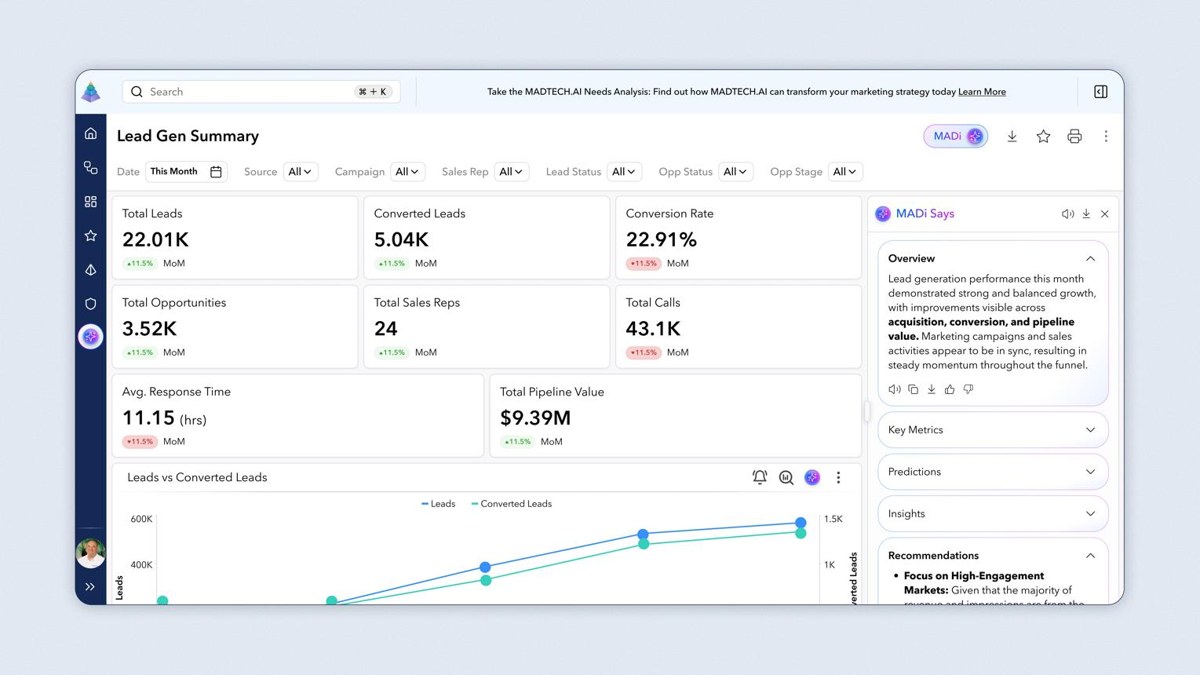Open the prism icon in sidebar

click(x=91, y=270)
